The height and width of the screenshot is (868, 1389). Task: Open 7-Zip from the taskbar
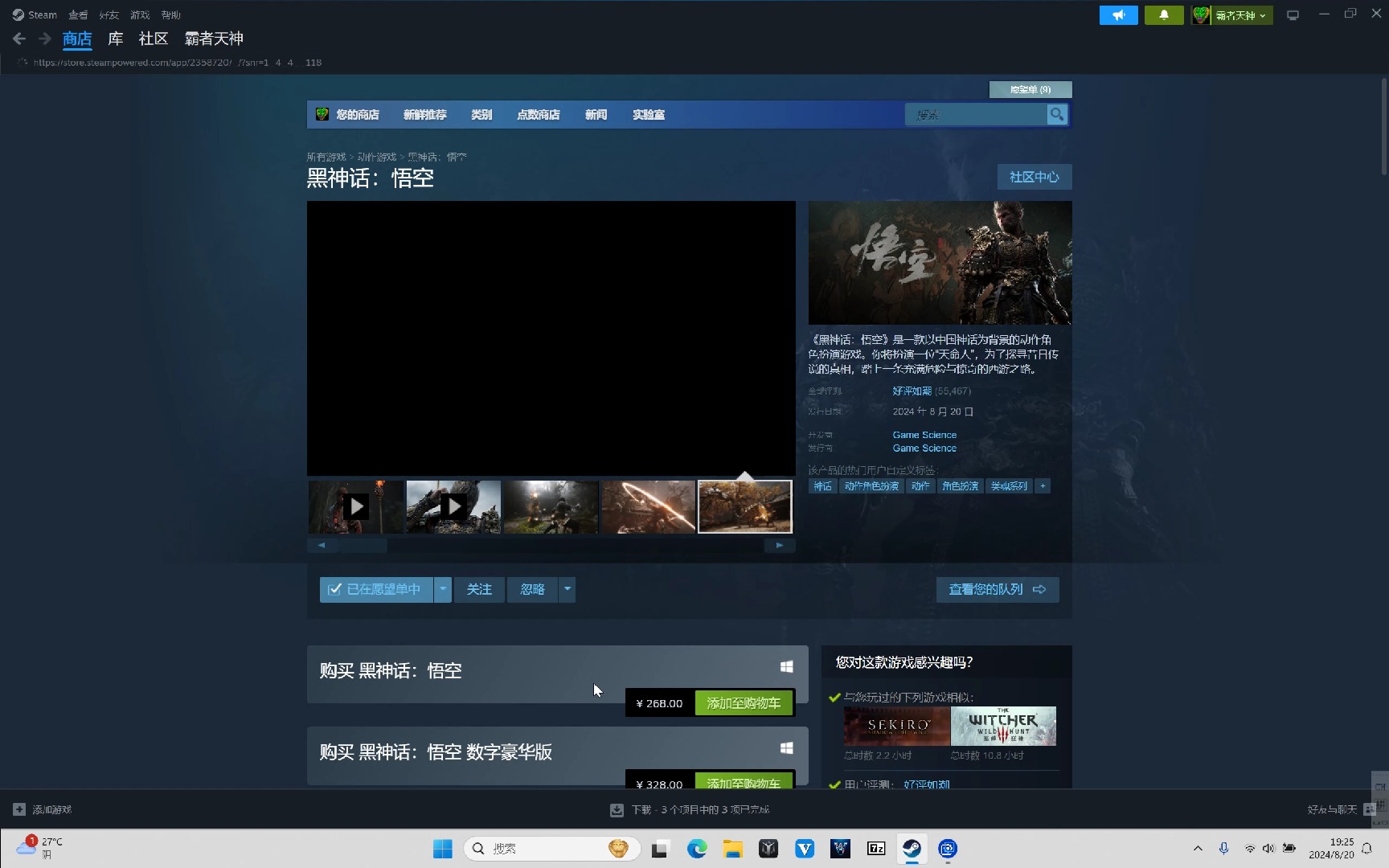point(876,849)
